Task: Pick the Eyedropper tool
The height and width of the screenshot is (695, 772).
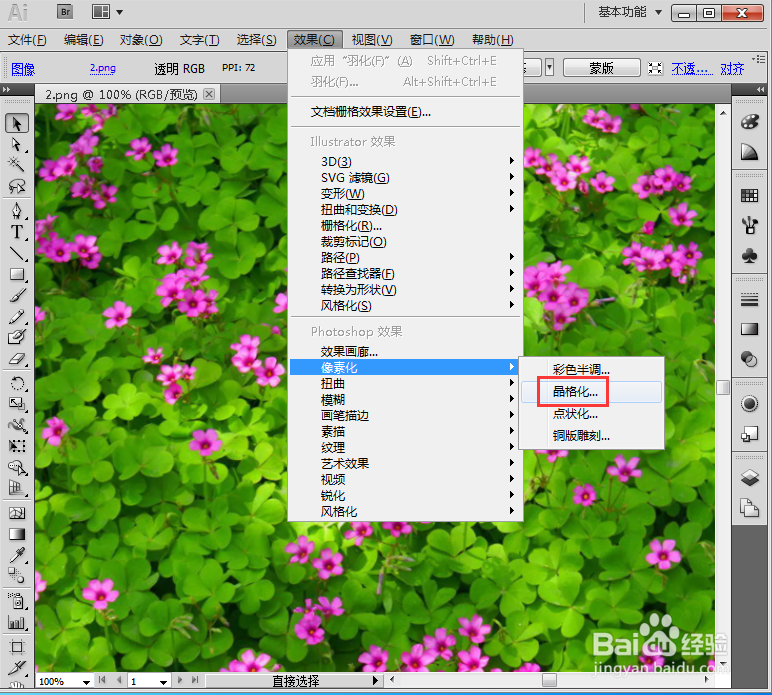Action: pyautogui.click(x=17, y=555)
